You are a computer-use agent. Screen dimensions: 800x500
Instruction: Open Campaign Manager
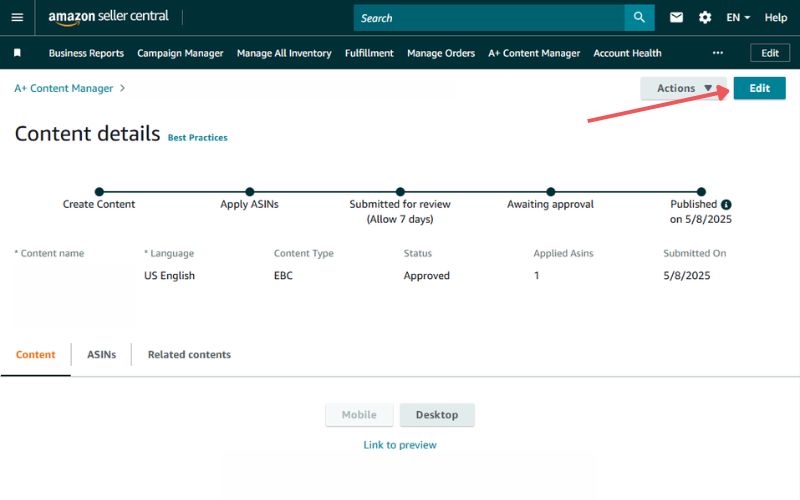180,53
